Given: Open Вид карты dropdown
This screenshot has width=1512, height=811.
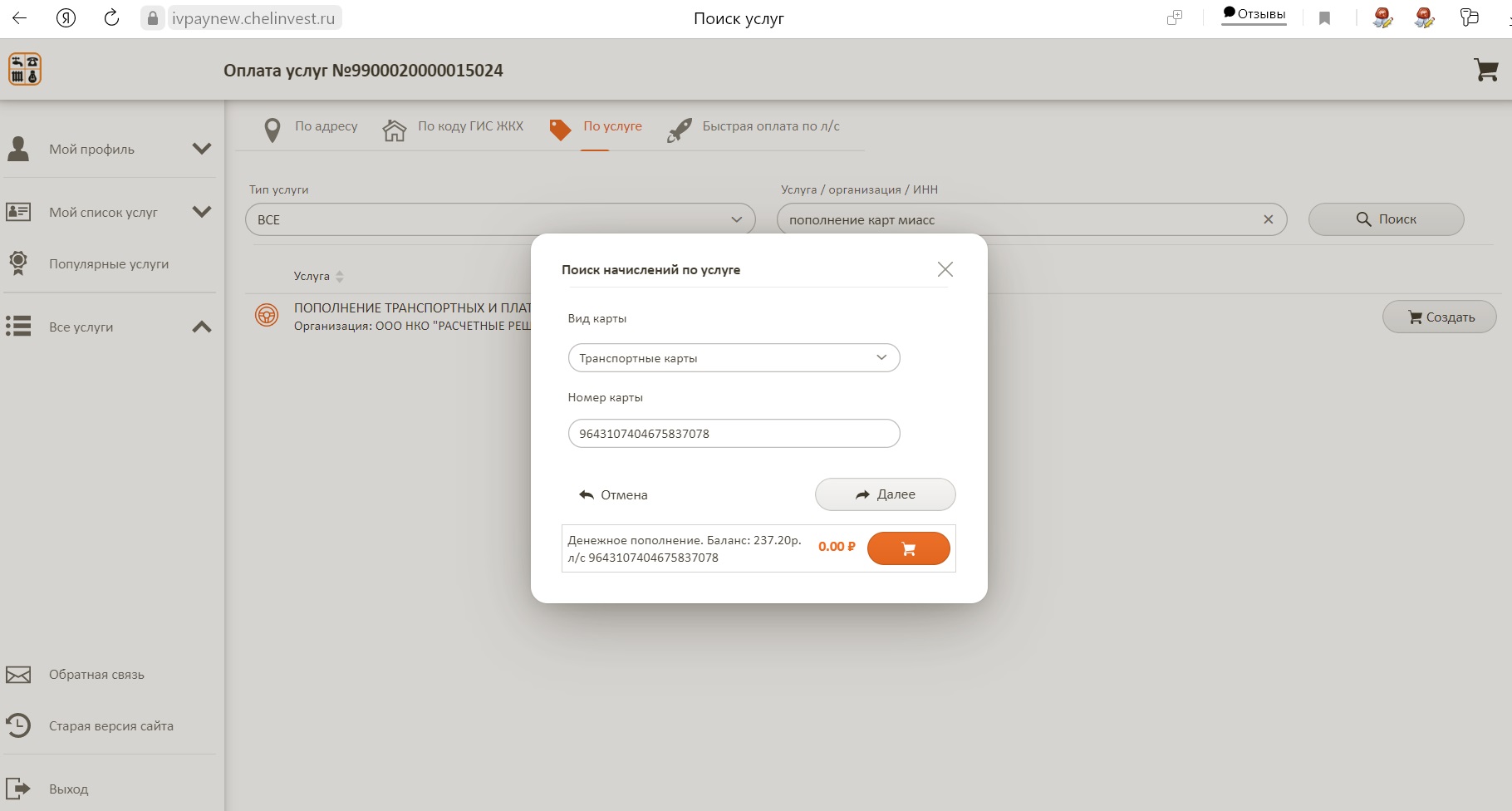Looking at the screenshot, I should [734, 358].
